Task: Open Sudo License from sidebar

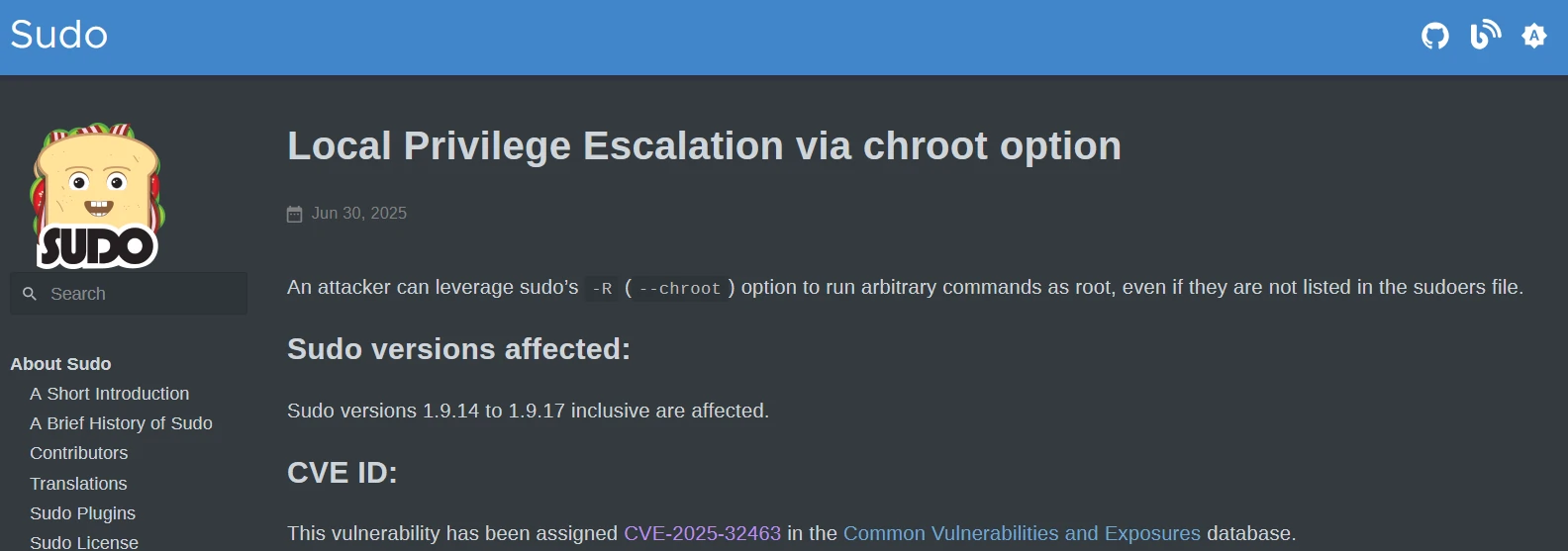Action: coord(84,542)
